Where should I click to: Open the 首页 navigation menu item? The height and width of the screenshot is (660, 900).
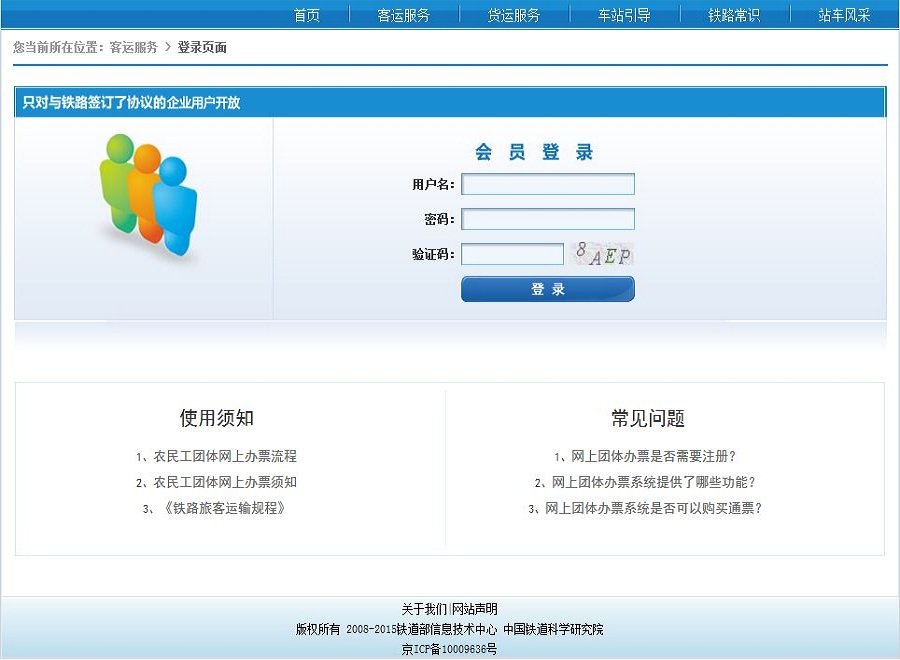[307, 15]
